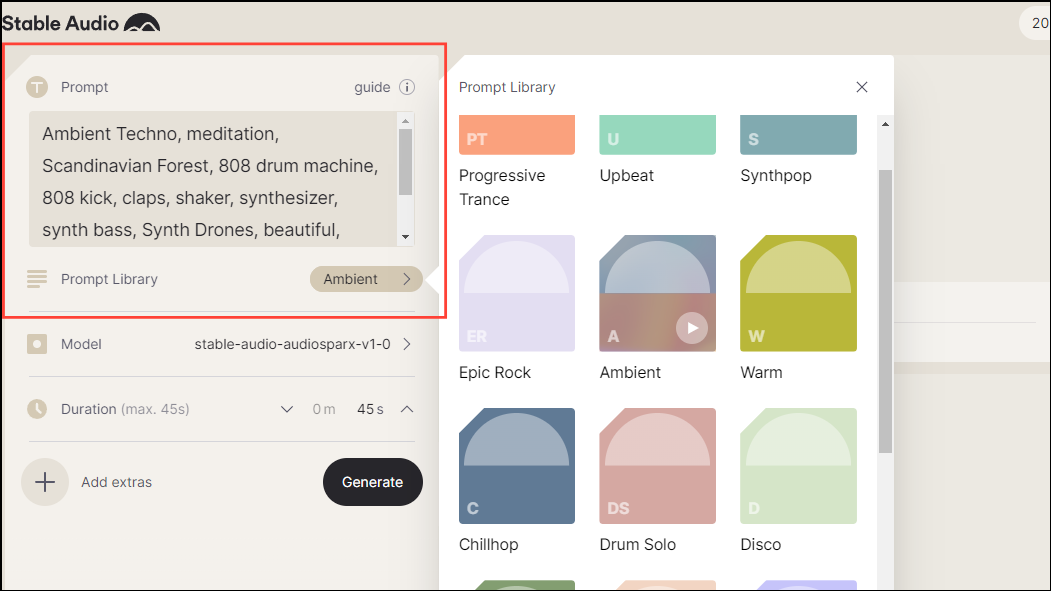Select the Progressive Trance preset

[516, 135]
